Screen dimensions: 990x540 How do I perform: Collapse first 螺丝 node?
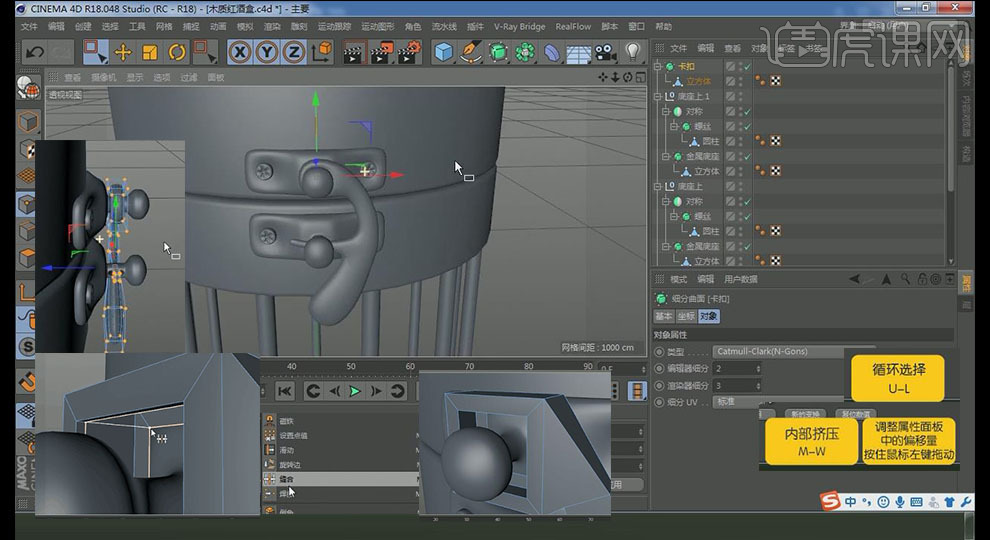[x=673, y=126]
